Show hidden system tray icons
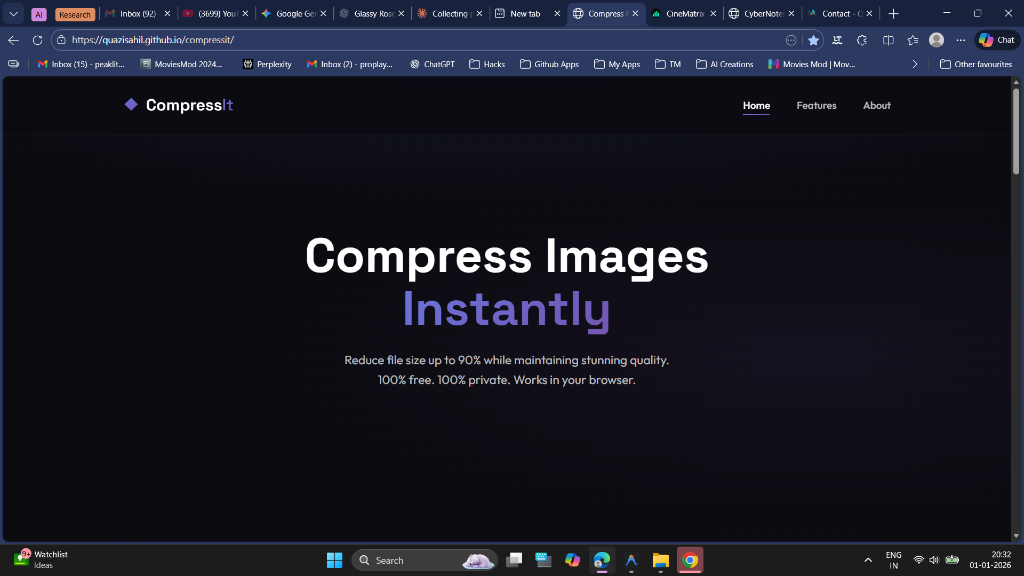Viewport: 1024px width, 576px height. 867,560
